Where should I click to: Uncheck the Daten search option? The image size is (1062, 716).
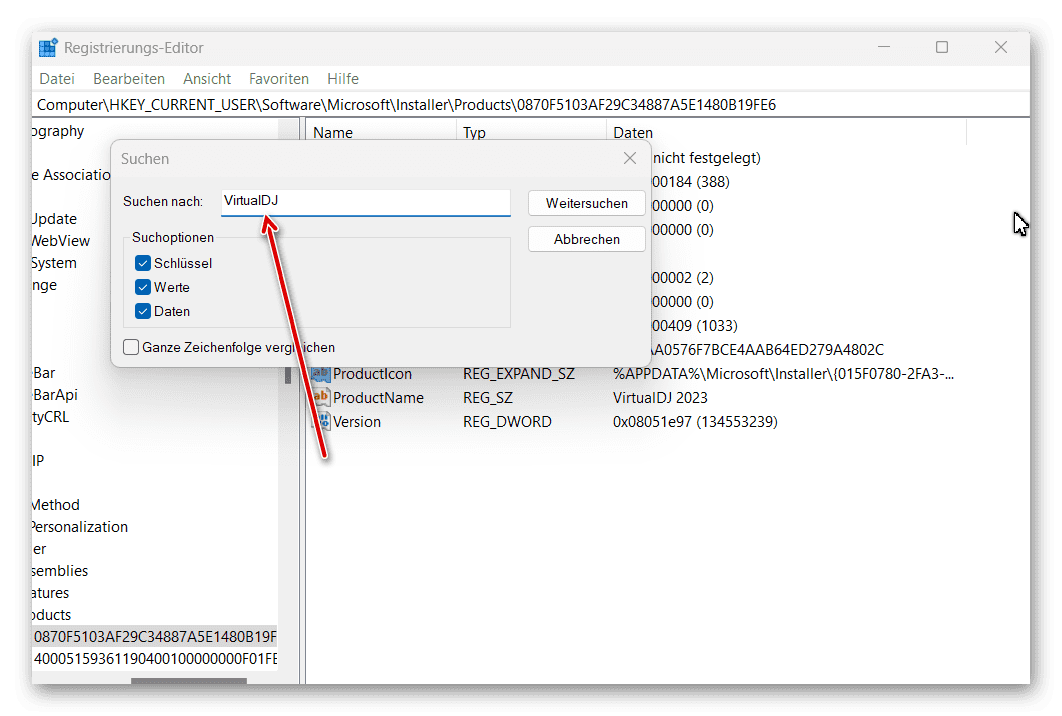(142, 311)
